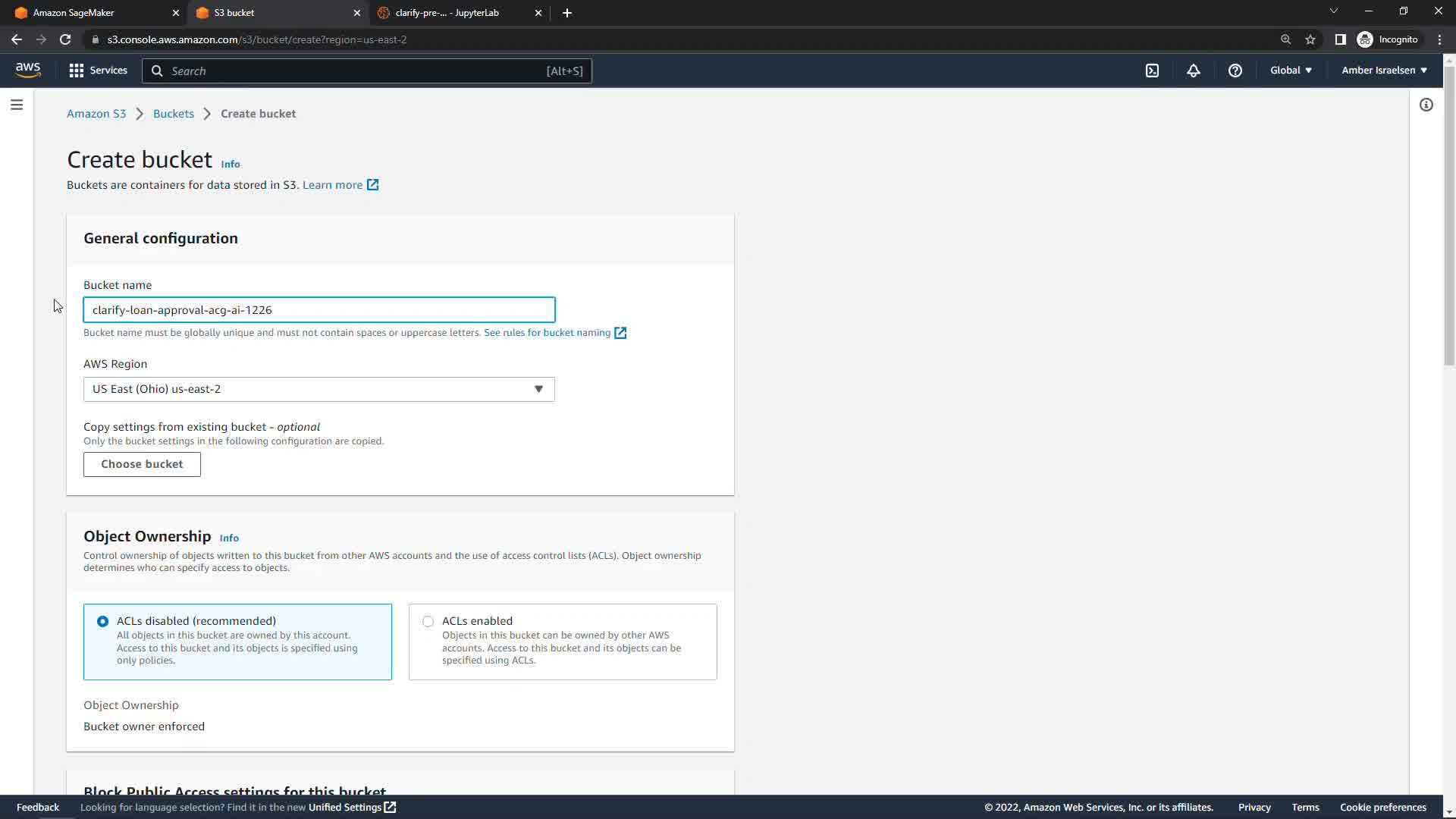Click the Bucket name input field

[318, 309]
